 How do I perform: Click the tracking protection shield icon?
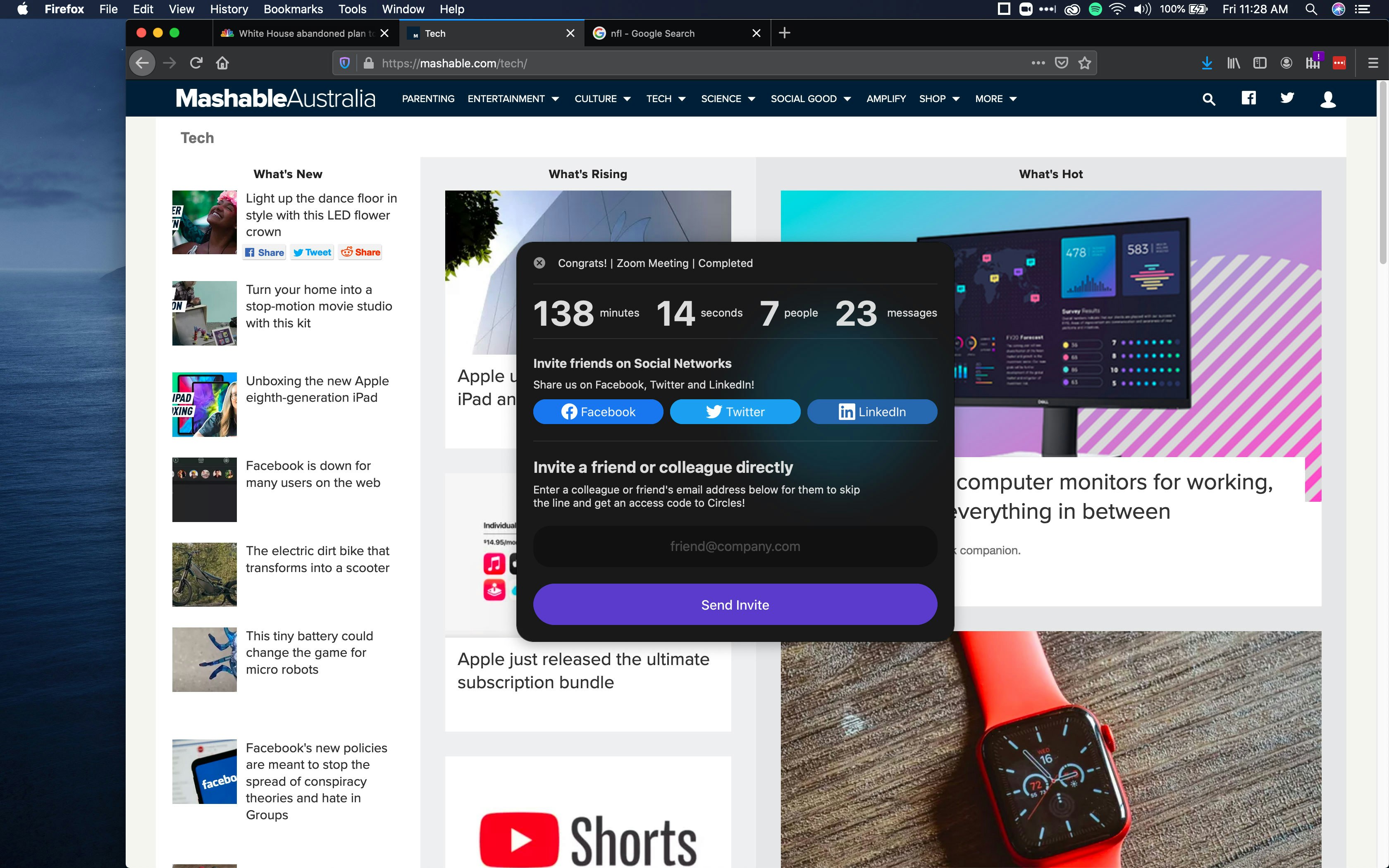[344, 63]
